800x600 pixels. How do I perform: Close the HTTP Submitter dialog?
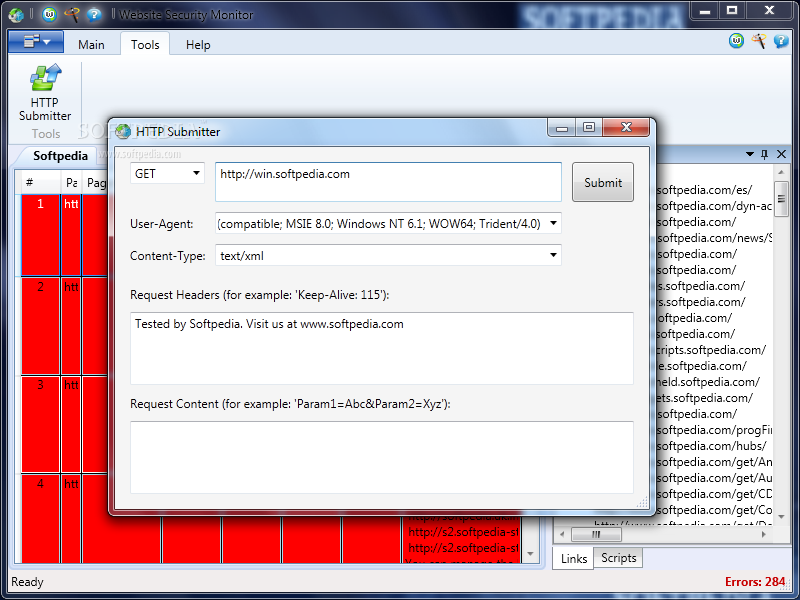pyautogui.click(x=626, y=127)
